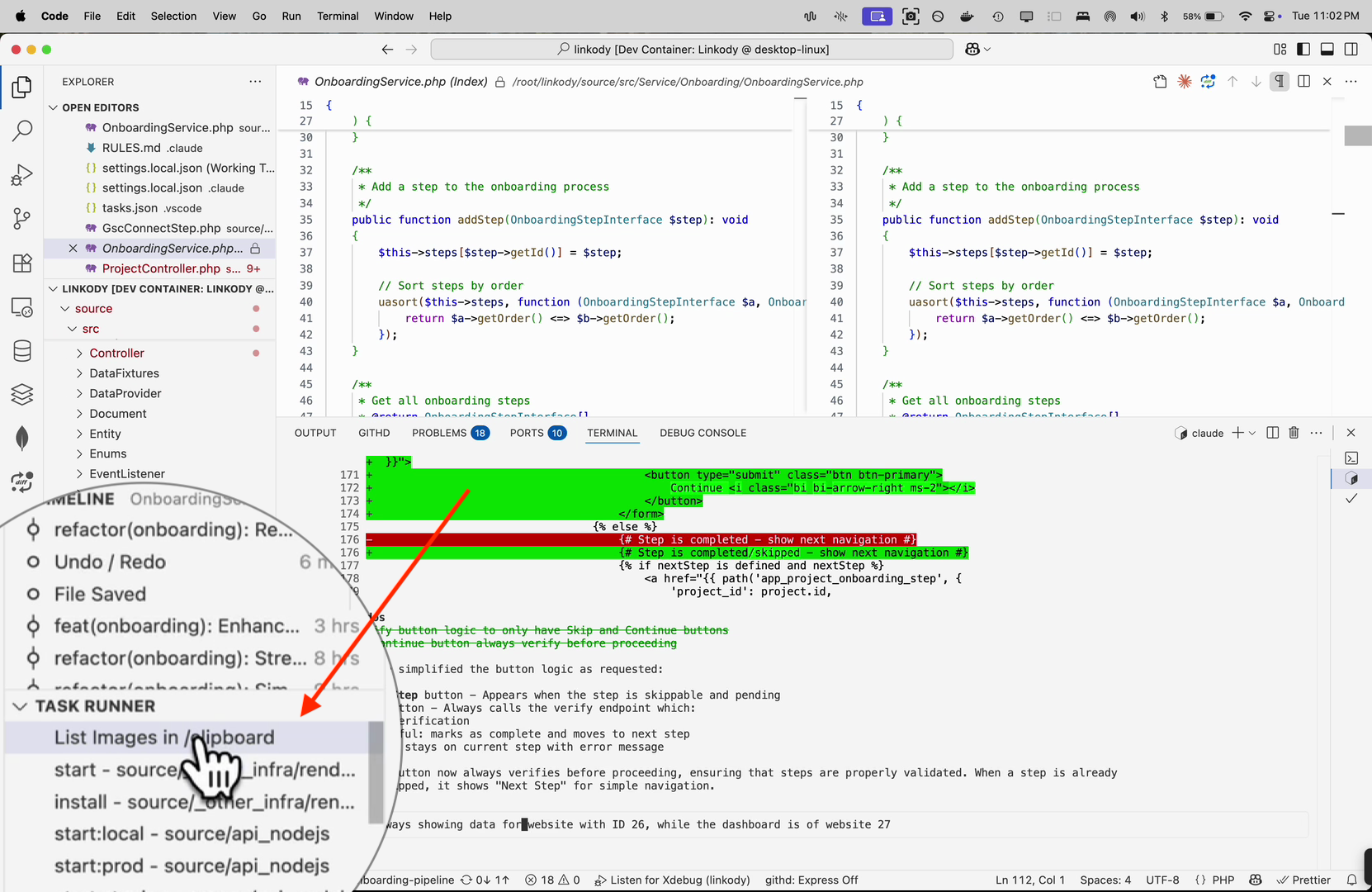
Task: Collapse the src folder
Action: (72, 329)
